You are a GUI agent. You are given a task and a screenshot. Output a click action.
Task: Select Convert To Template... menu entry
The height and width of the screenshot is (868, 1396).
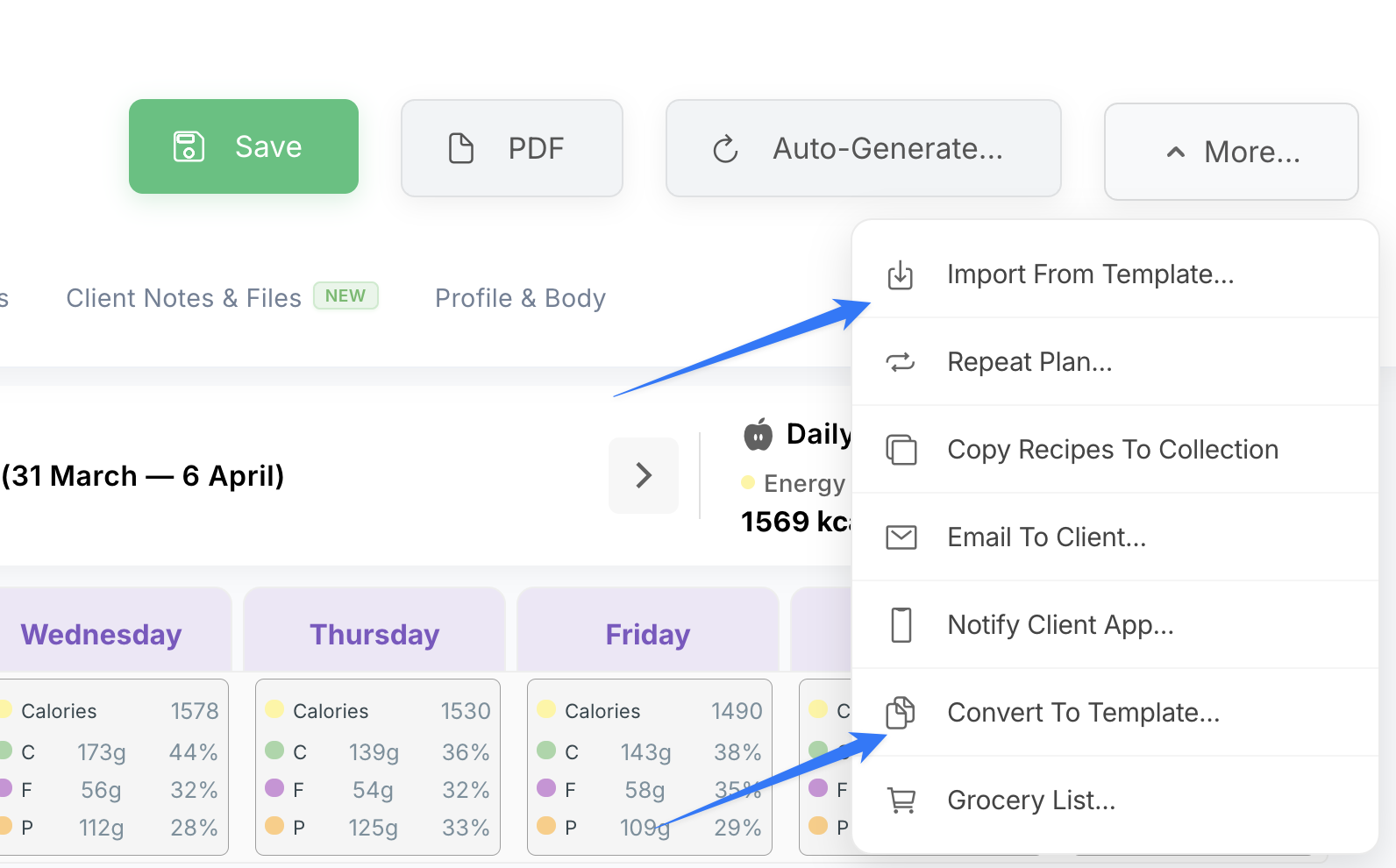(x=1115, y=713)
